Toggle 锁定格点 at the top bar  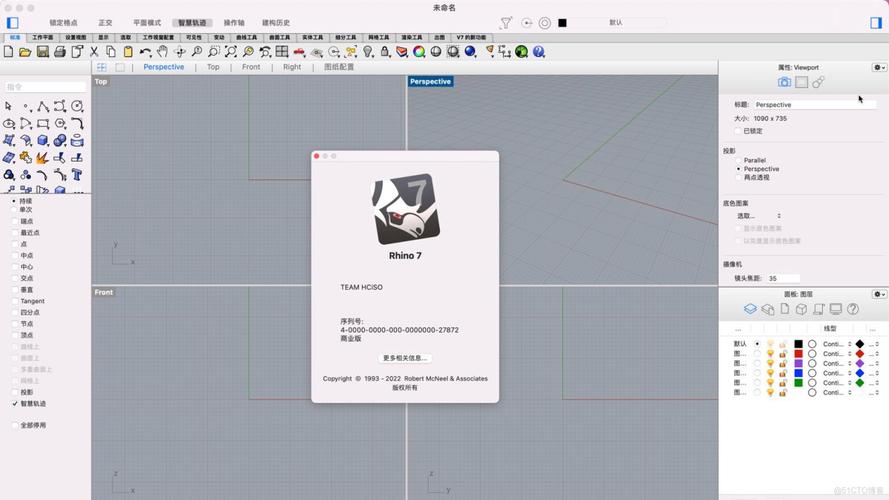pos(63,23)
